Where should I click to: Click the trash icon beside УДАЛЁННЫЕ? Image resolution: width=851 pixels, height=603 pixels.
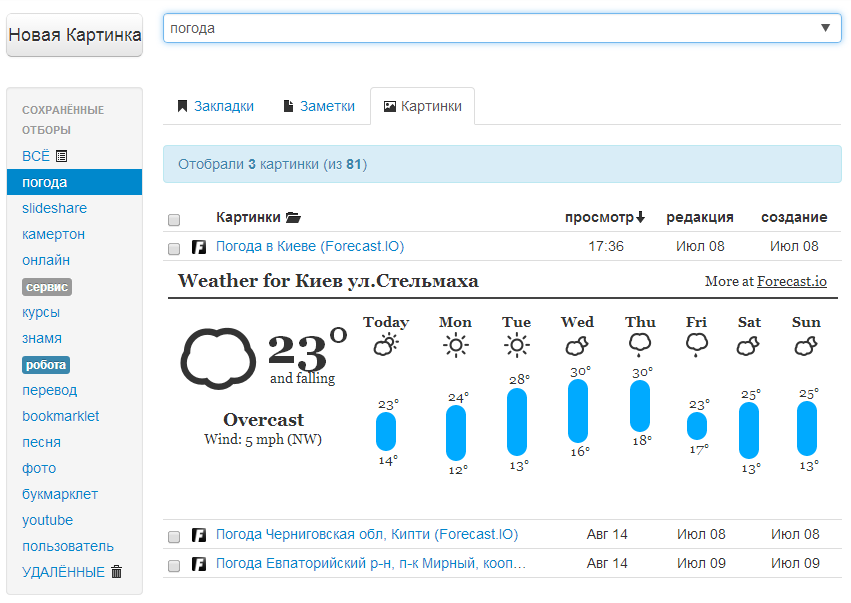pyautogui.click(x=116, y=572)
